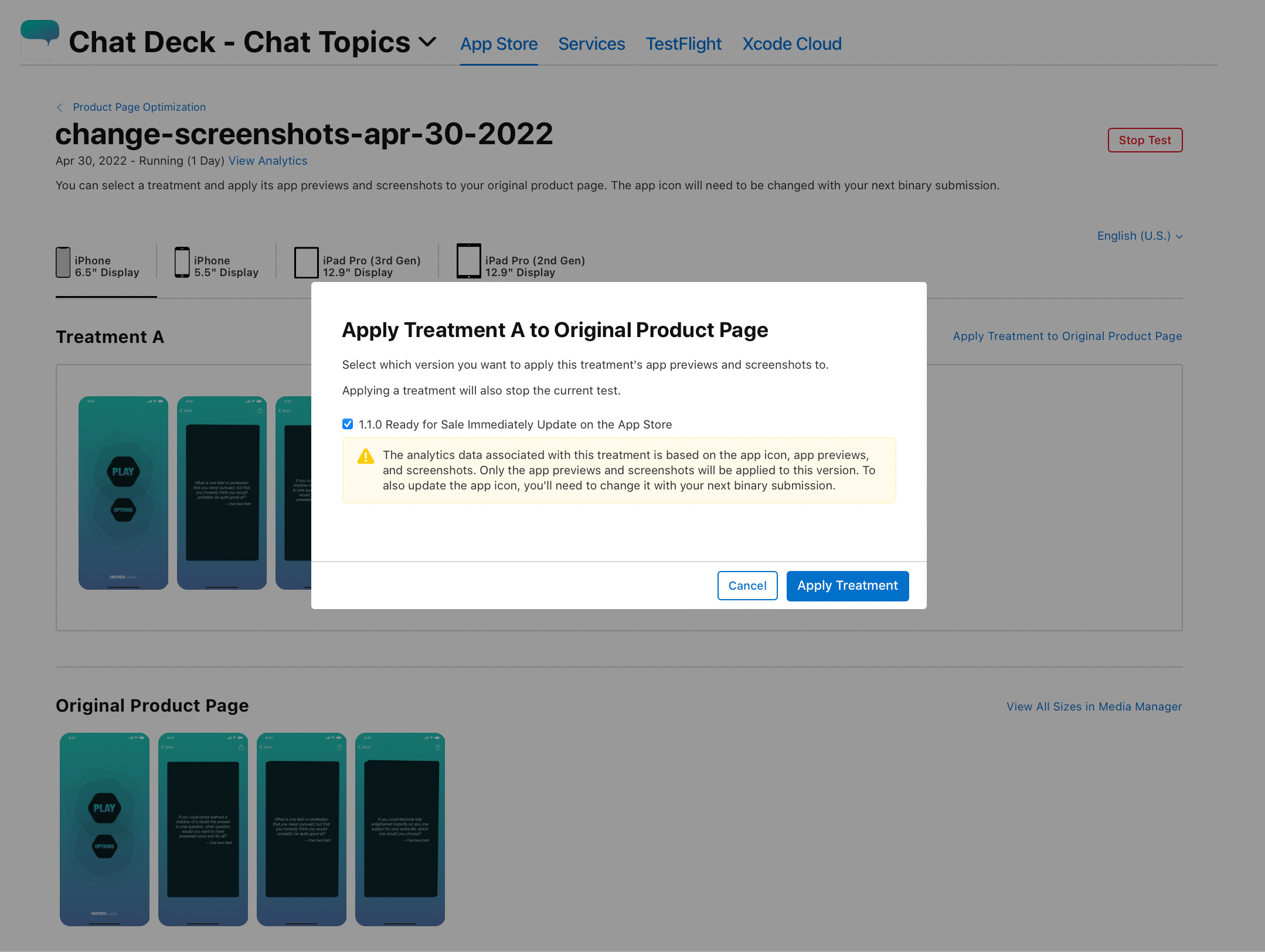Screen dimensions: 1265x952
Task: Switch to the App Store tab
Action: tap(499, 44)
